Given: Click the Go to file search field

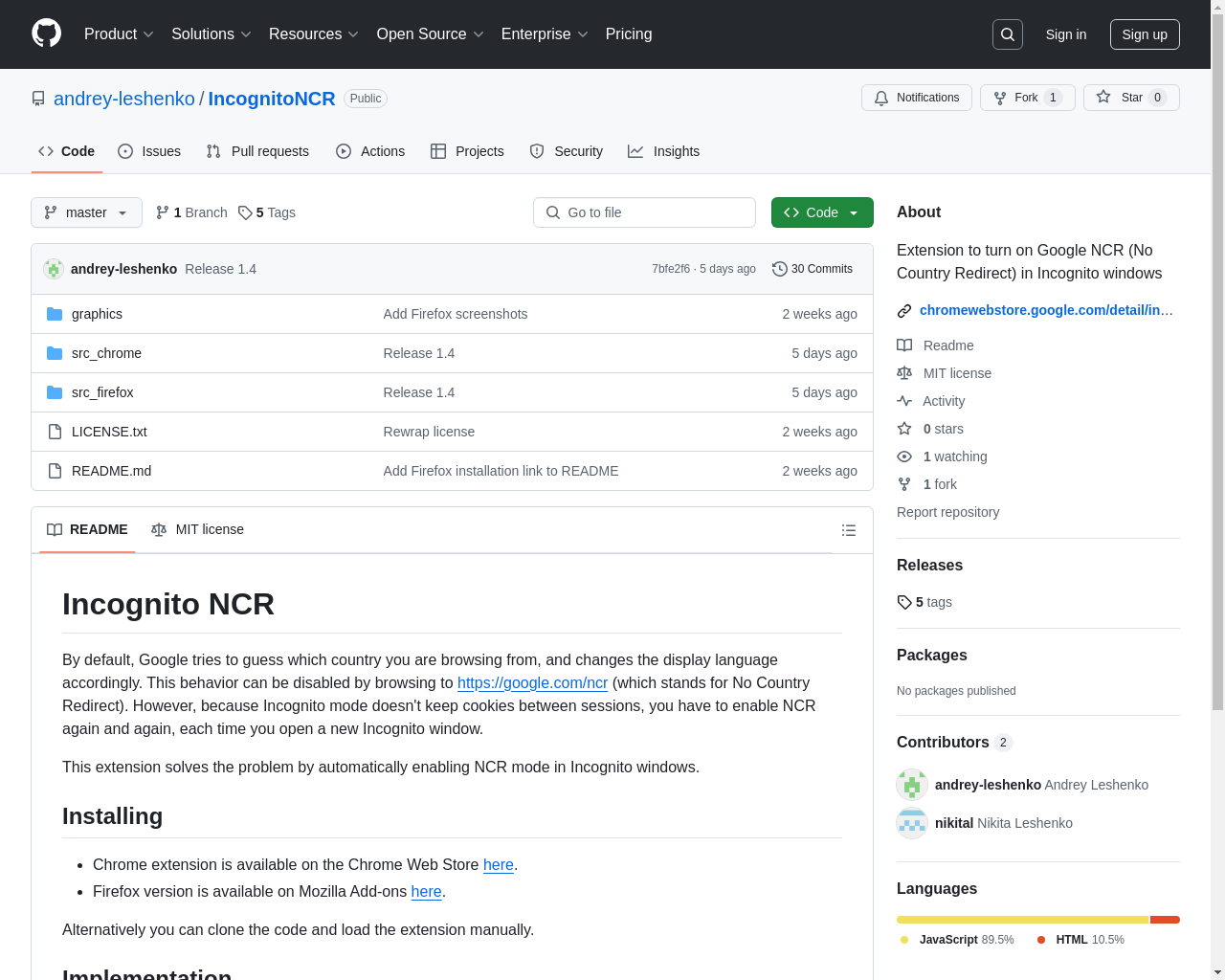Looking at the screenshot, I should click(644, 212).
